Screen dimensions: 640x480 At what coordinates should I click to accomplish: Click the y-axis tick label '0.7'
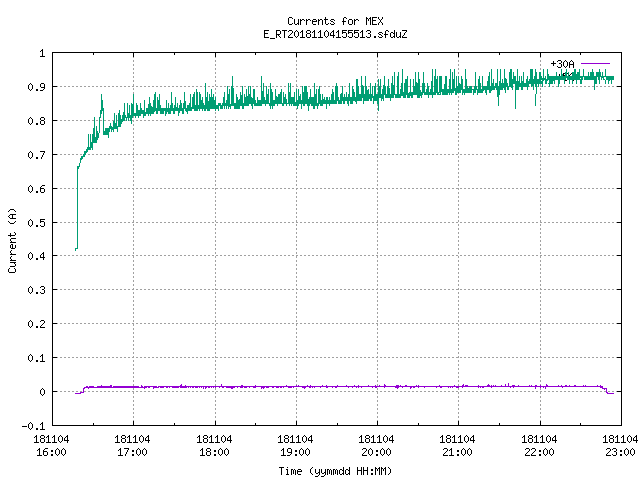36,155
